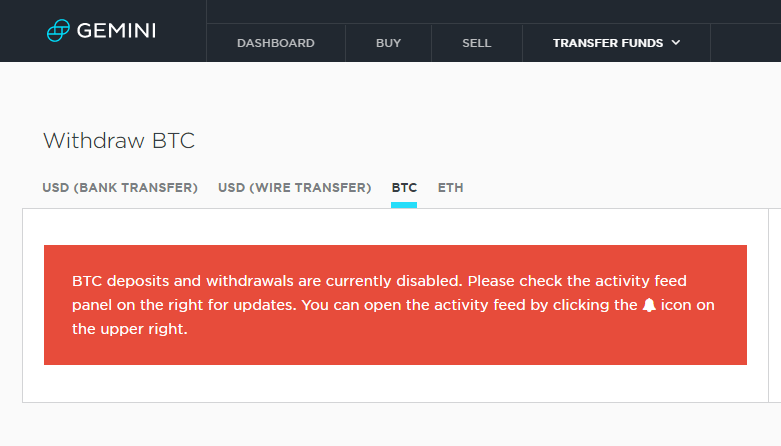The image size is (781, 446).
Task: Open the Dashboard page
Action: 276,43
